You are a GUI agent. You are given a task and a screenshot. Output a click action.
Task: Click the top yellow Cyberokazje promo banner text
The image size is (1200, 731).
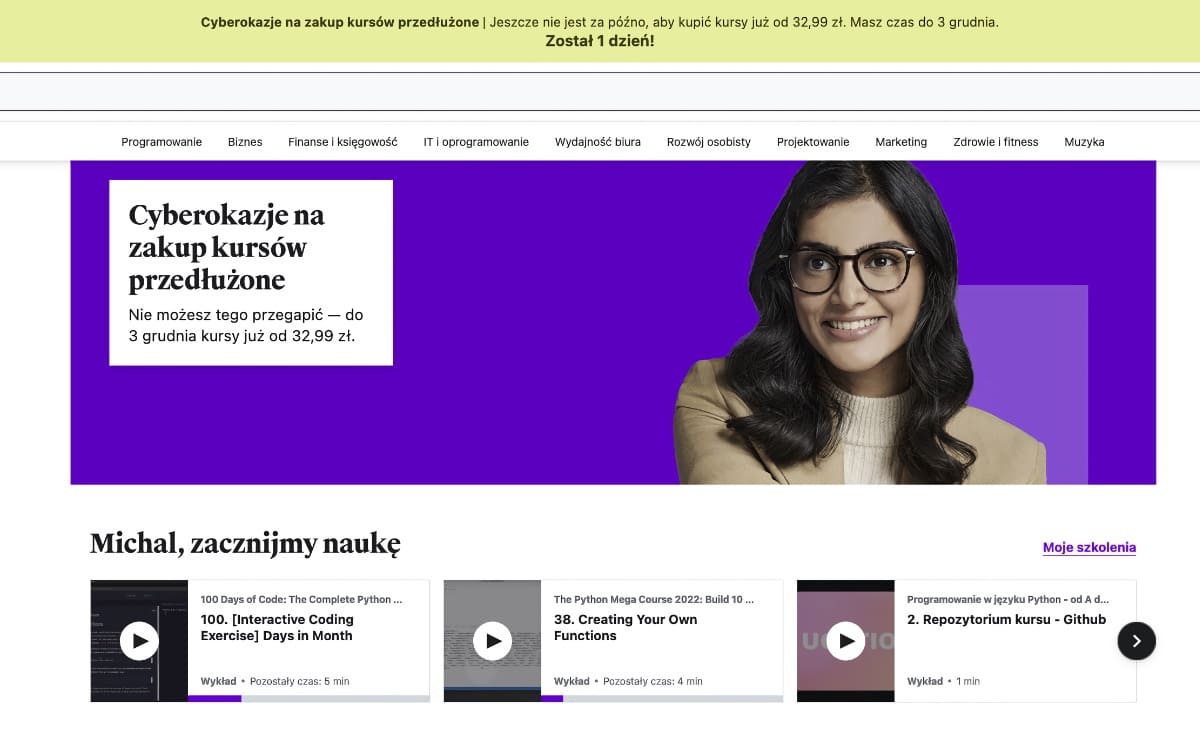point(600,22)
